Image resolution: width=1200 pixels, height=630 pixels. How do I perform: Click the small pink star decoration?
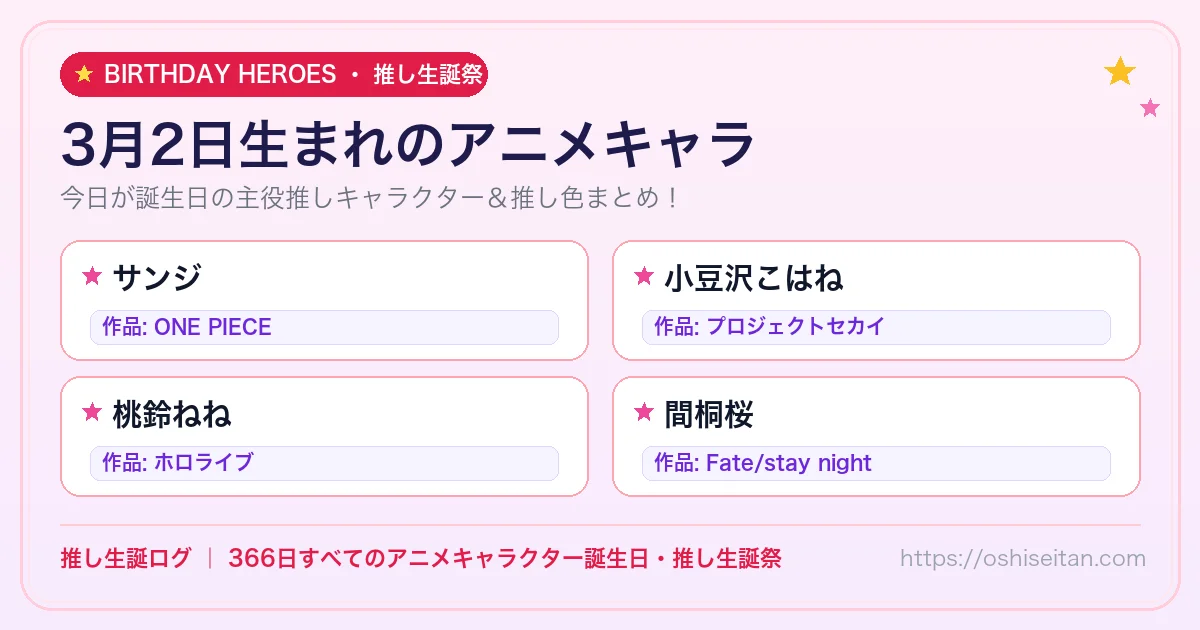pyautogui.click(x=1150, y=108)
